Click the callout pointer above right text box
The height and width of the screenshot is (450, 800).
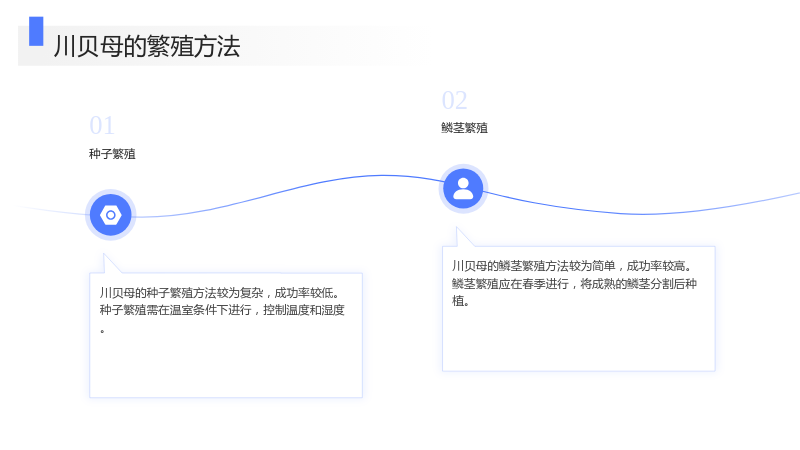pyautogui.click(x=464, y=237)
